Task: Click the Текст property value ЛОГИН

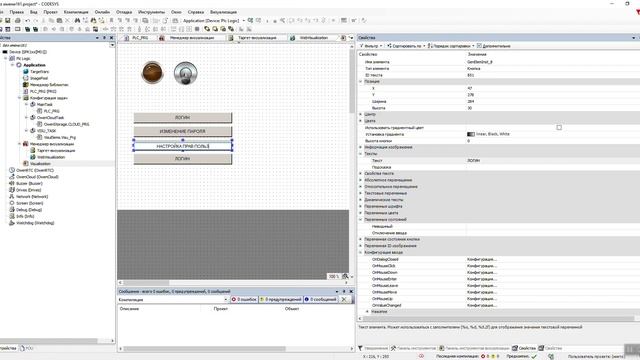Action: tap(473, 160)
